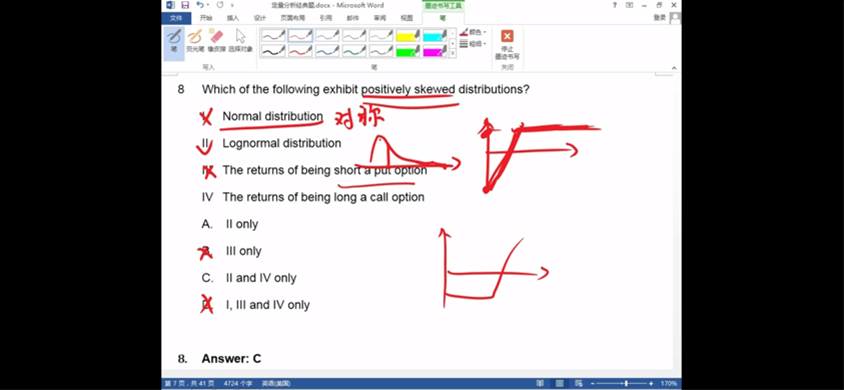
Task: Click Stop Inking (停止墨迹书写) button
Action: coord(507,44)
